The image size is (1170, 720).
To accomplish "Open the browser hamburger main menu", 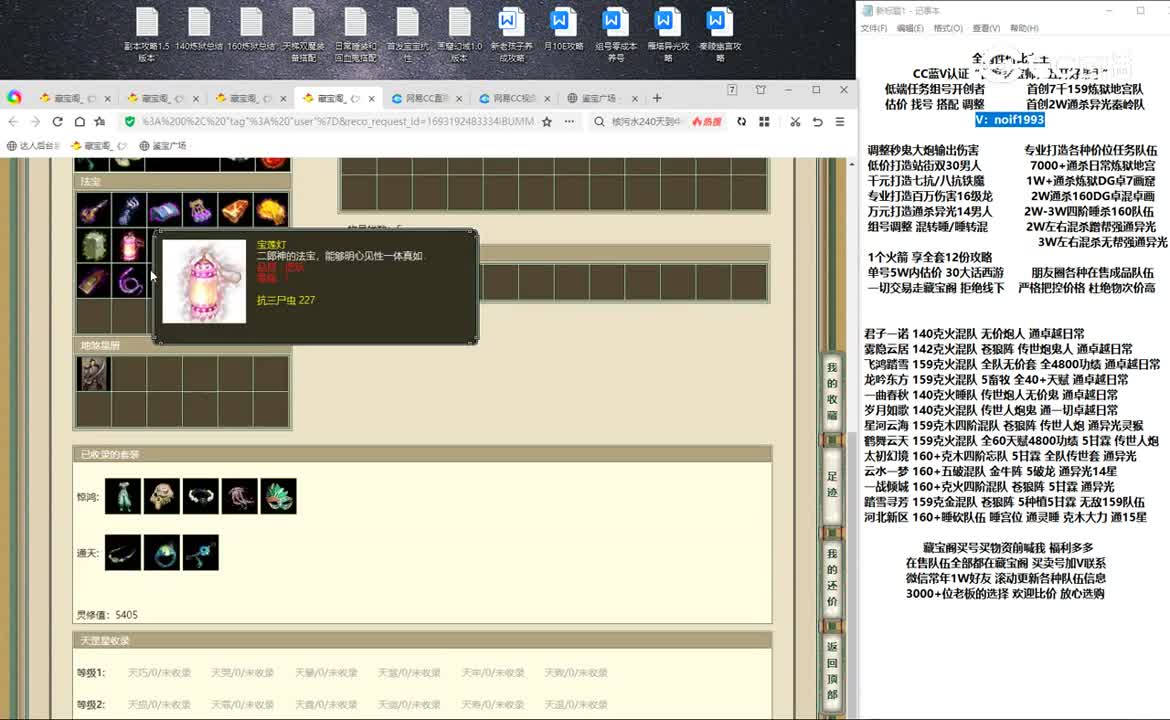I will pyautogui.click(x=840, y=122).
